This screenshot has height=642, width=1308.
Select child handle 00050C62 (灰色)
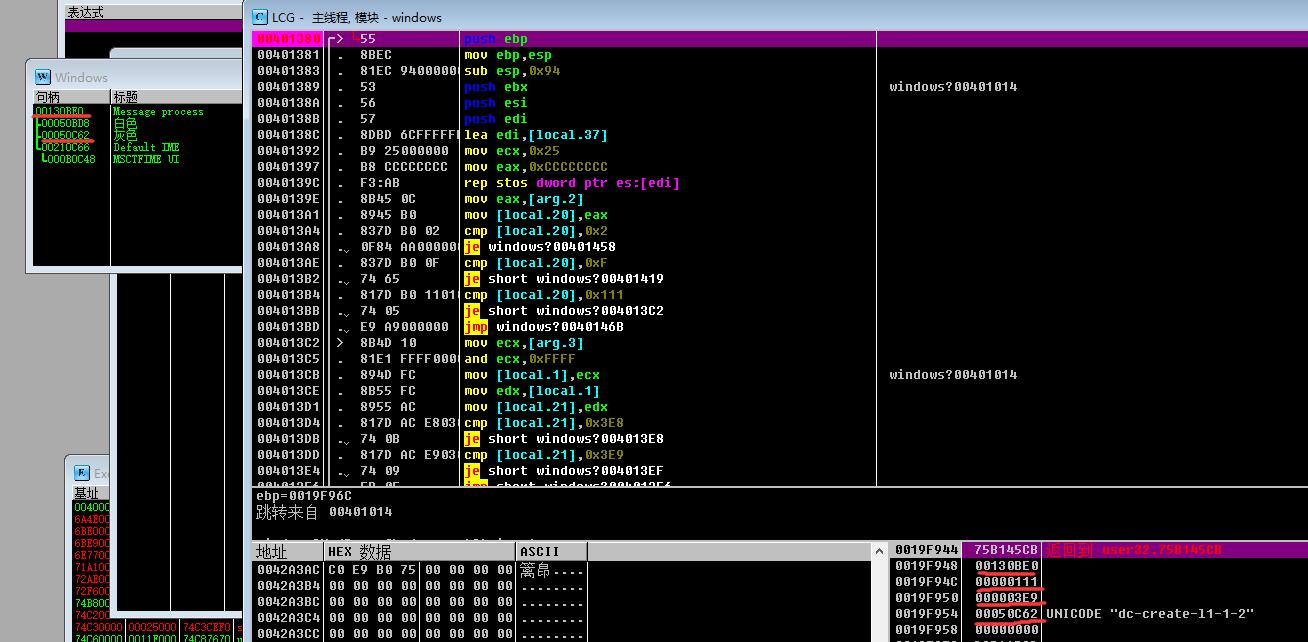[x=66, y=135]
